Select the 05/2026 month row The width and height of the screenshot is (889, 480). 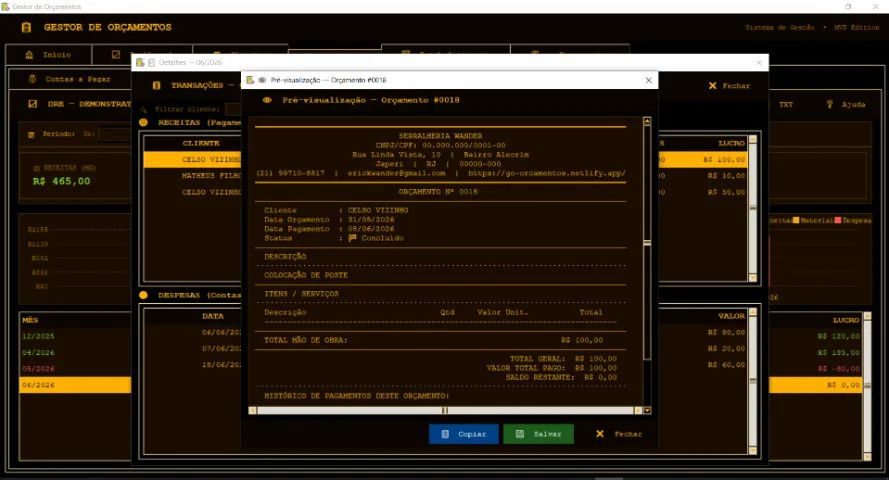(75, 368)
